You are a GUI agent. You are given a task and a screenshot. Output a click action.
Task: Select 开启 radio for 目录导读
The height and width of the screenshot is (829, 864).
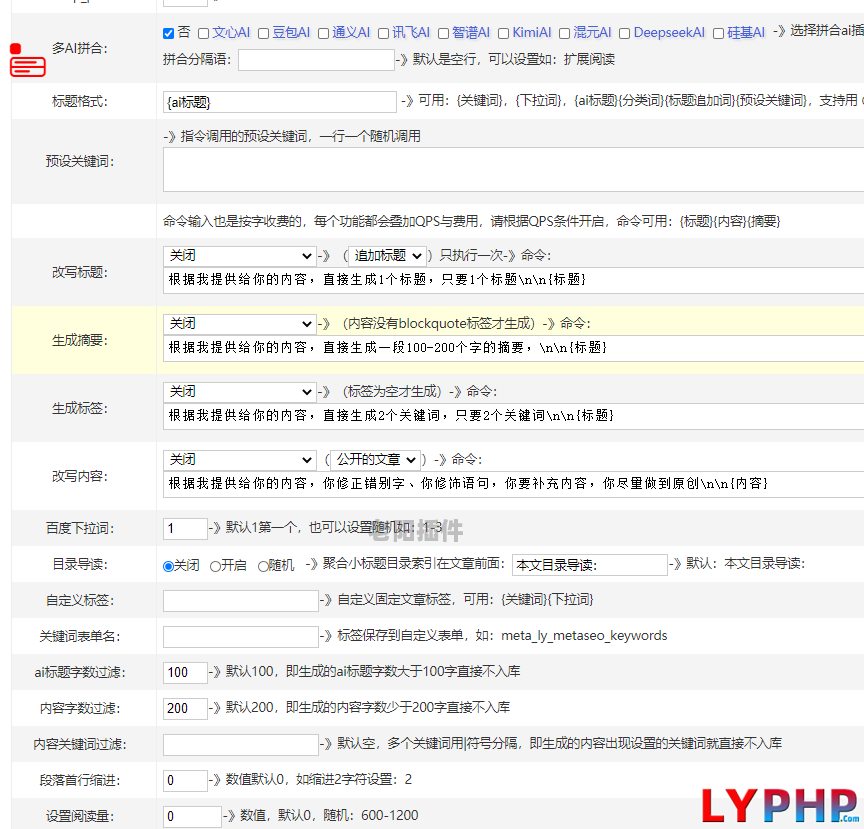point(215,566)
